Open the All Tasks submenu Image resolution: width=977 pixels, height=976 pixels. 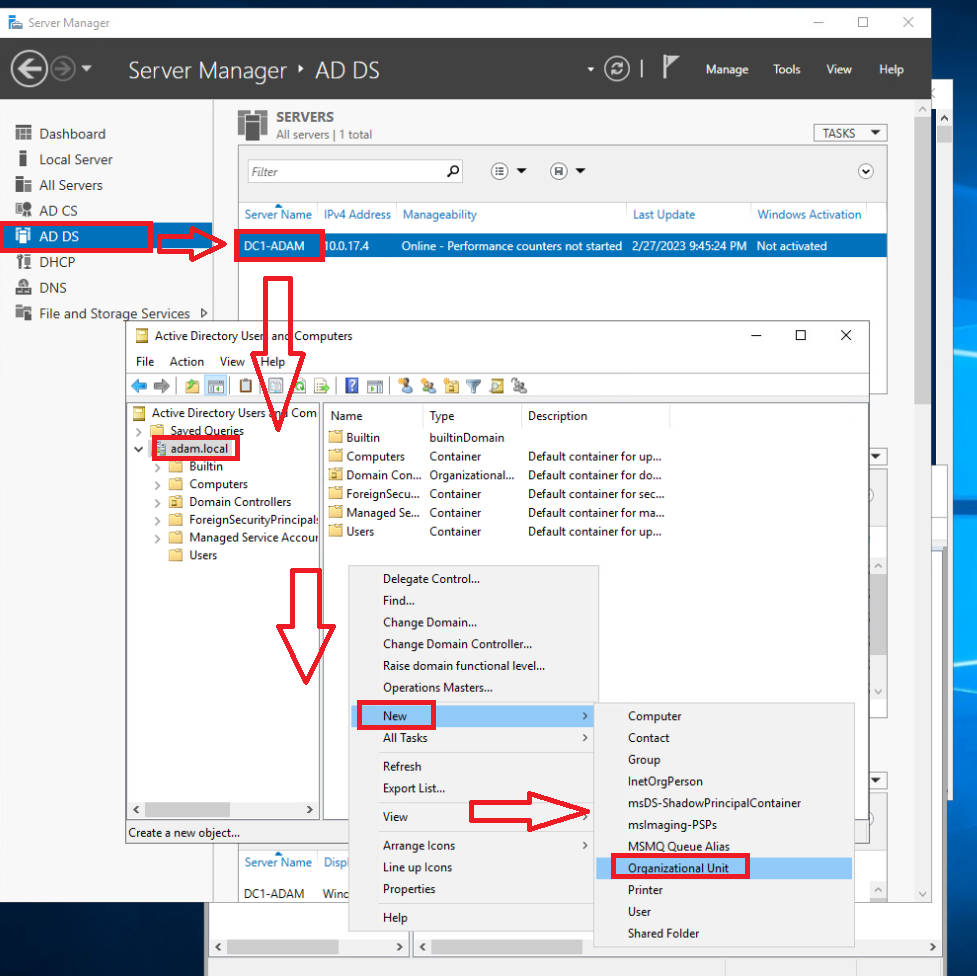[x=472, y=737]
